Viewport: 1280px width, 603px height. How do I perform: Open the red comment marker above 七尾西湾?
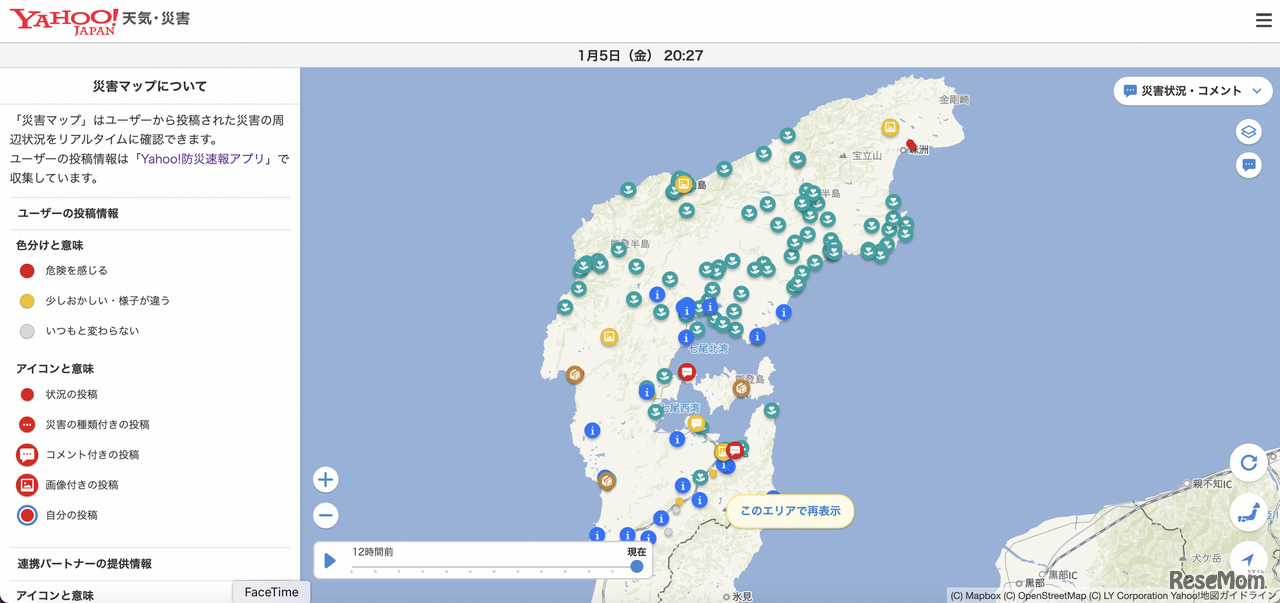click(x=687, y=372)
